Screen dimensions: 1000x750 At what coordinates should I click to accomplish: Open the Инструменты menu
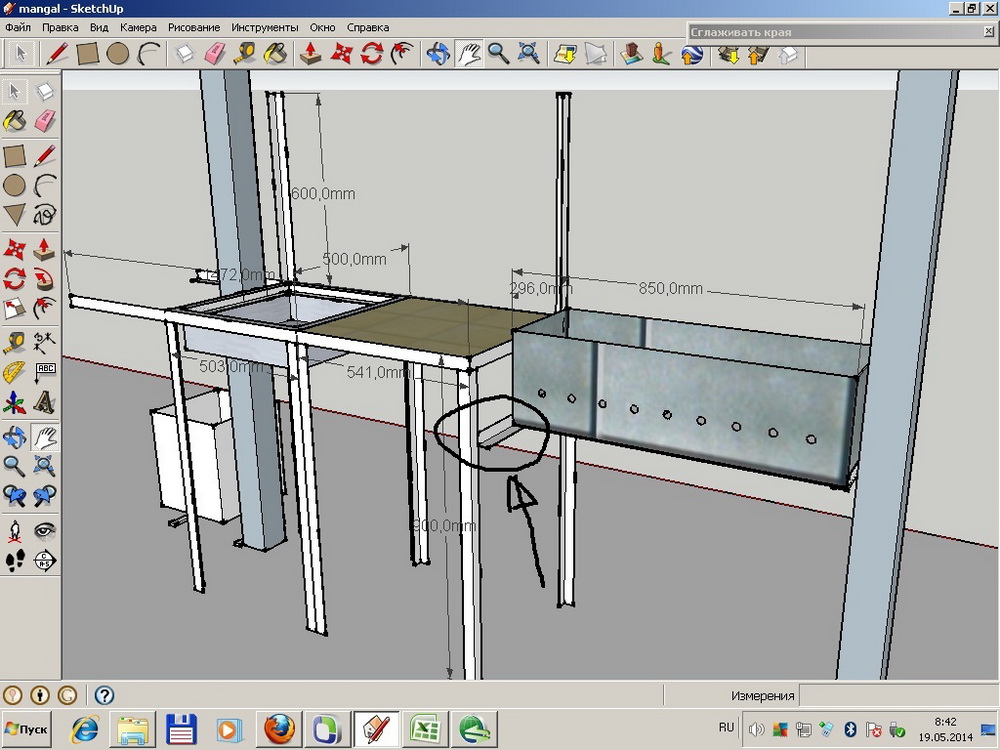(265, 27)
